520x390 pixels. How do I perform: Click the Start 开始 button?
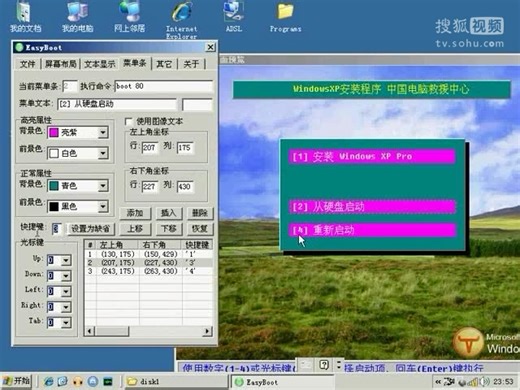[x=17, y=381]
